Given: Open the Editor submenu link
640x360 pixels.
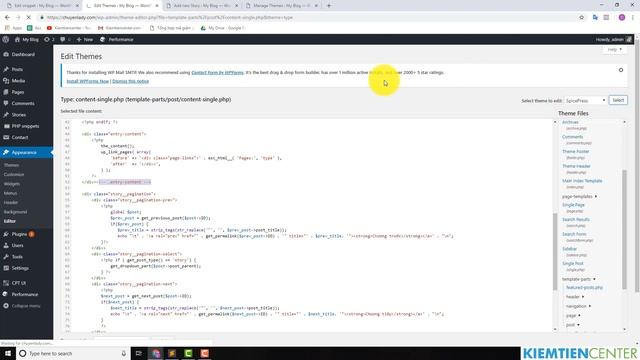Looking at the screenshot, I should point(10,221).
